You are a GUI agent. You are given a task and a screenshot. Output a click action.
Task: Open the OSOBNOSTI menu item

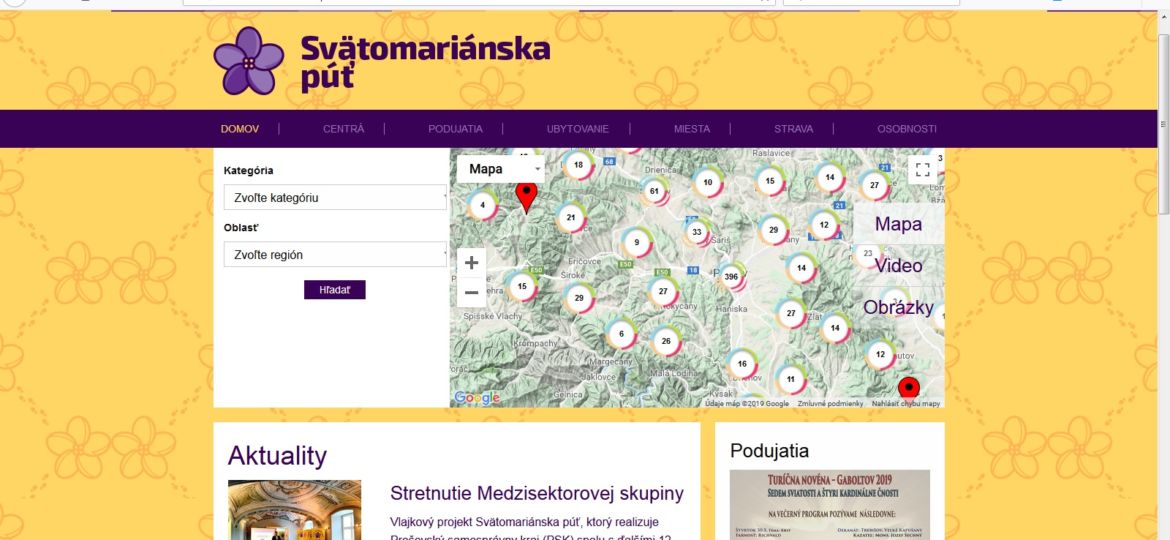coord(907,129)
